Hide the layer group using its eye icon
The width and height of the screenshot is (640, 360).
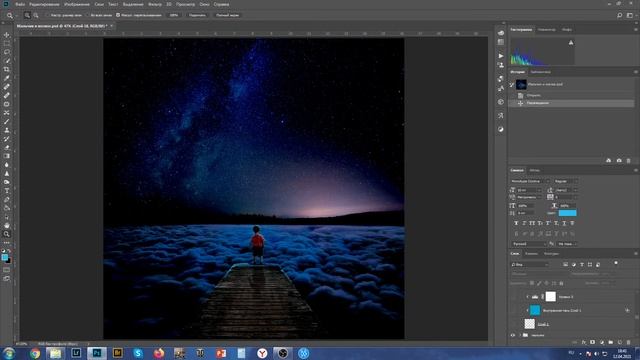tap(513, 335)
